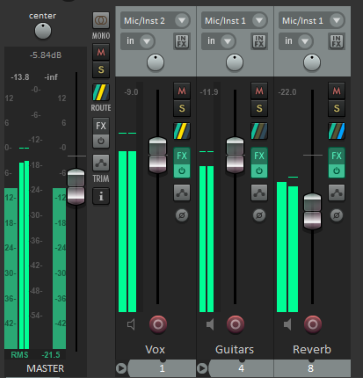Arm the Vox track for recording
The height and width of the screenshot is (378, 363).
[158, 324]
